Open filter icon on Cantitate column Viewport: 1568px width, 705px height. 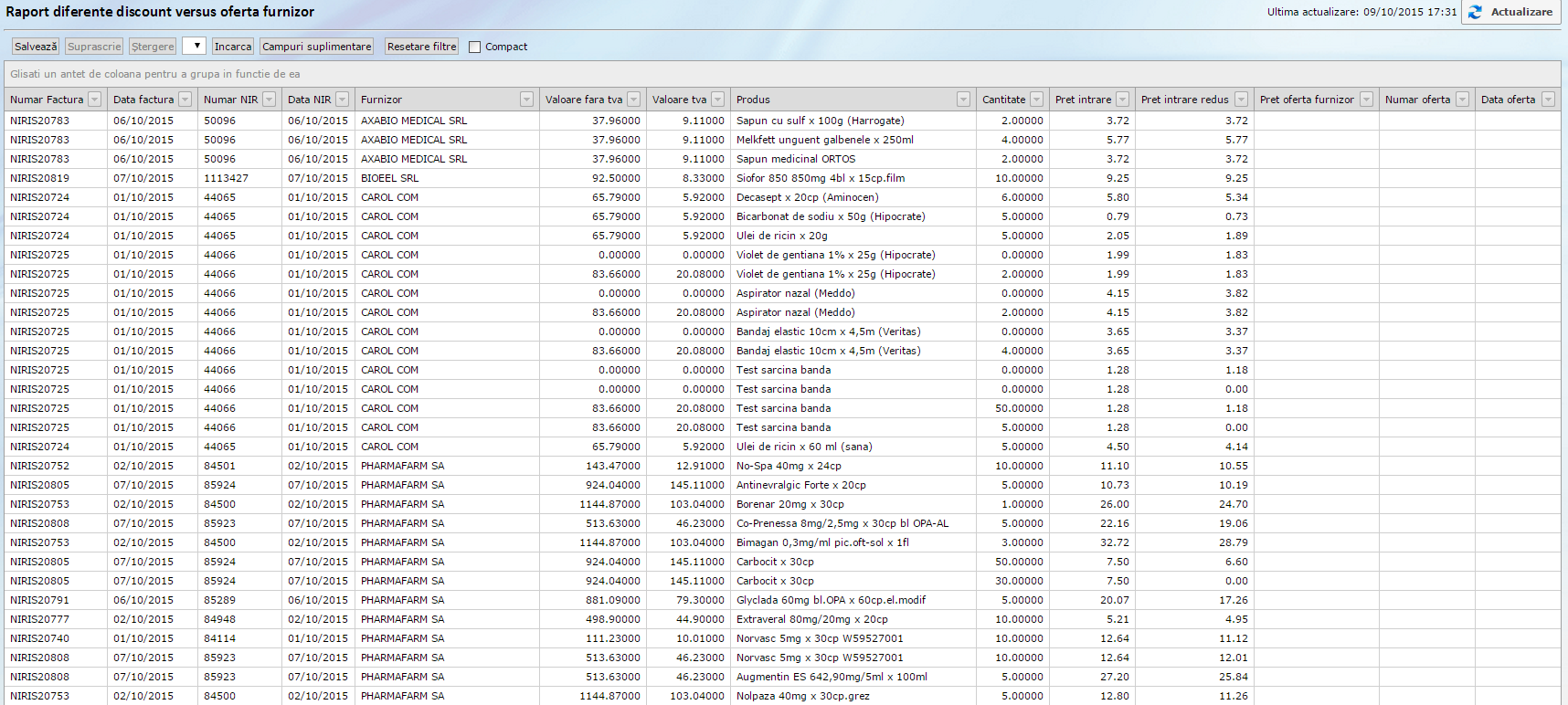[x=1036, y=100]
